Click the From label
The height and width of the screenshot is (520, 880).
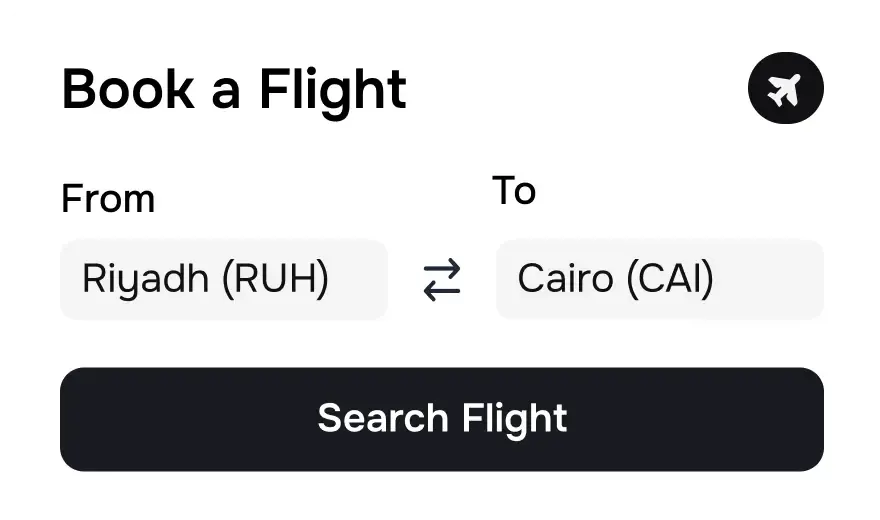tap(108, 199)
